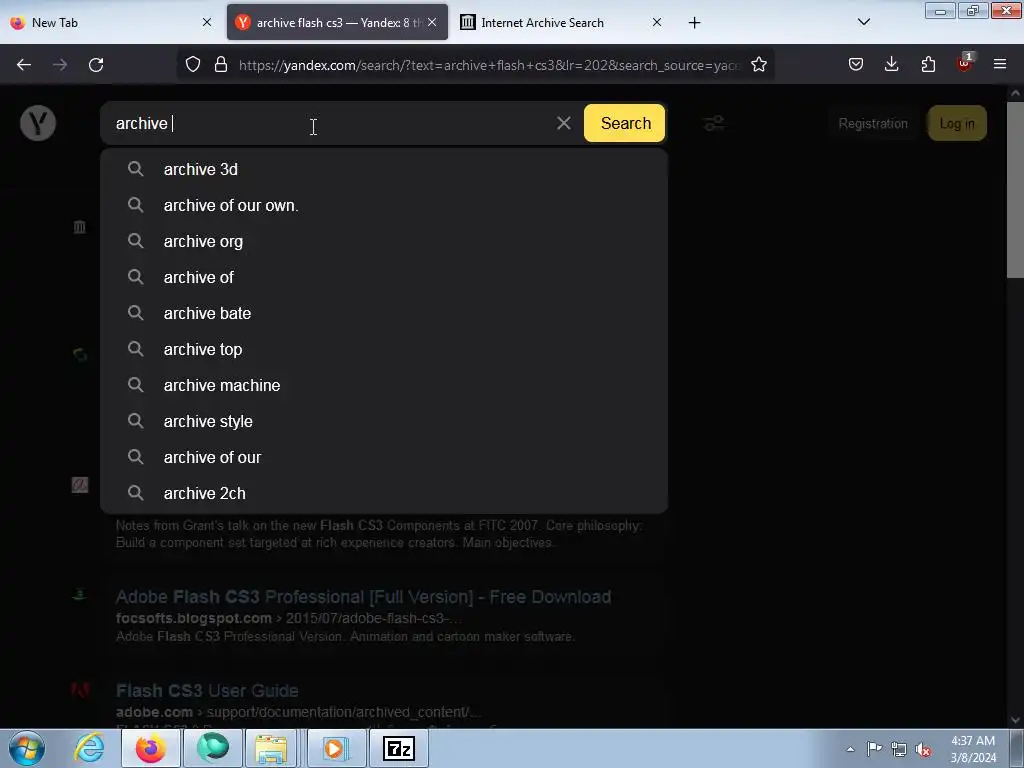Open the Windows Start menu
This screenshot has width=1024, height=768.
[27, 748]
